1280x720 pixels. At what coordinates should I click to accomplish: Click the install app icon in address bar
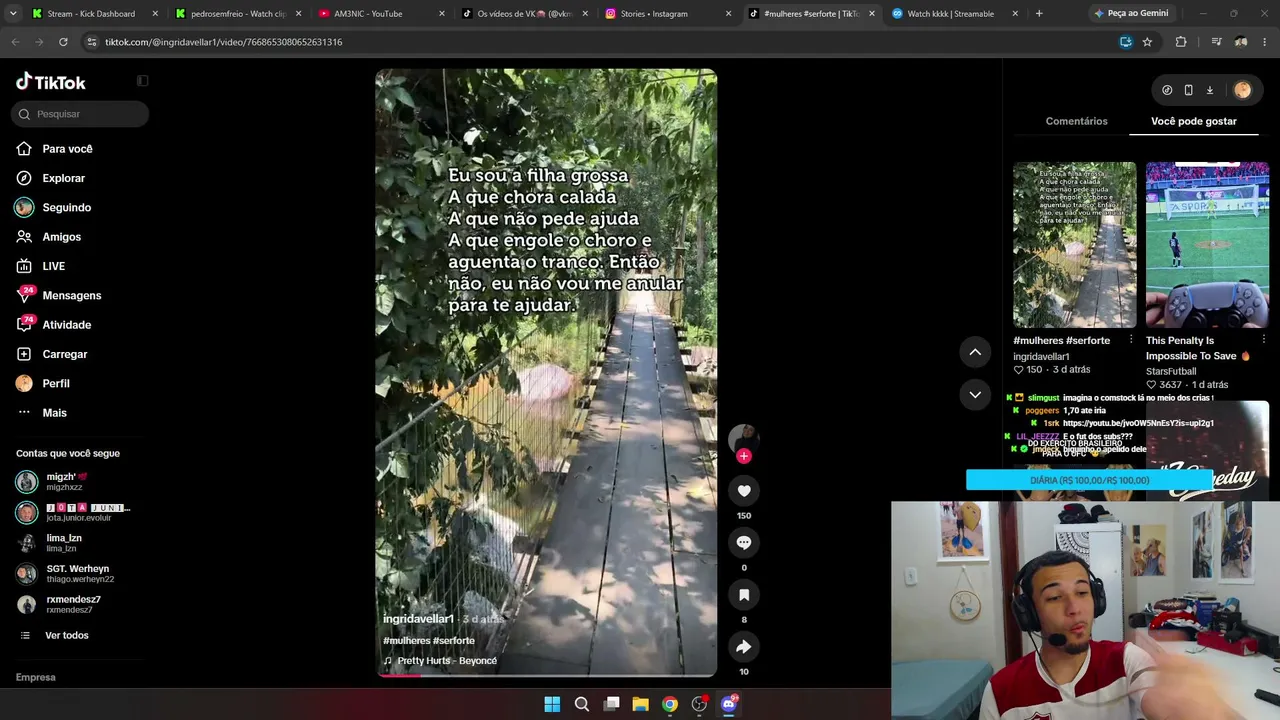1126,42
